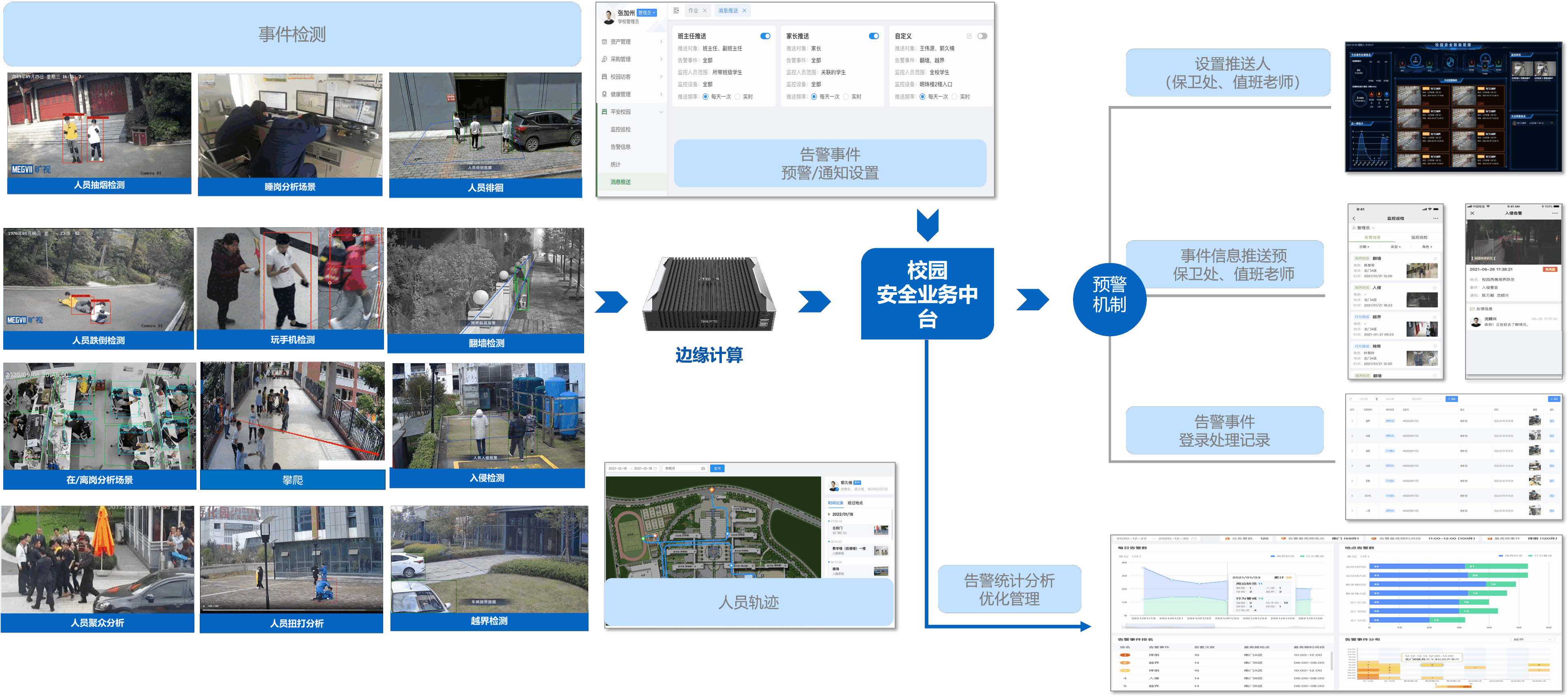Click 消息推送 tab label at top
1568x697 pixels.
tap(727, 11)
